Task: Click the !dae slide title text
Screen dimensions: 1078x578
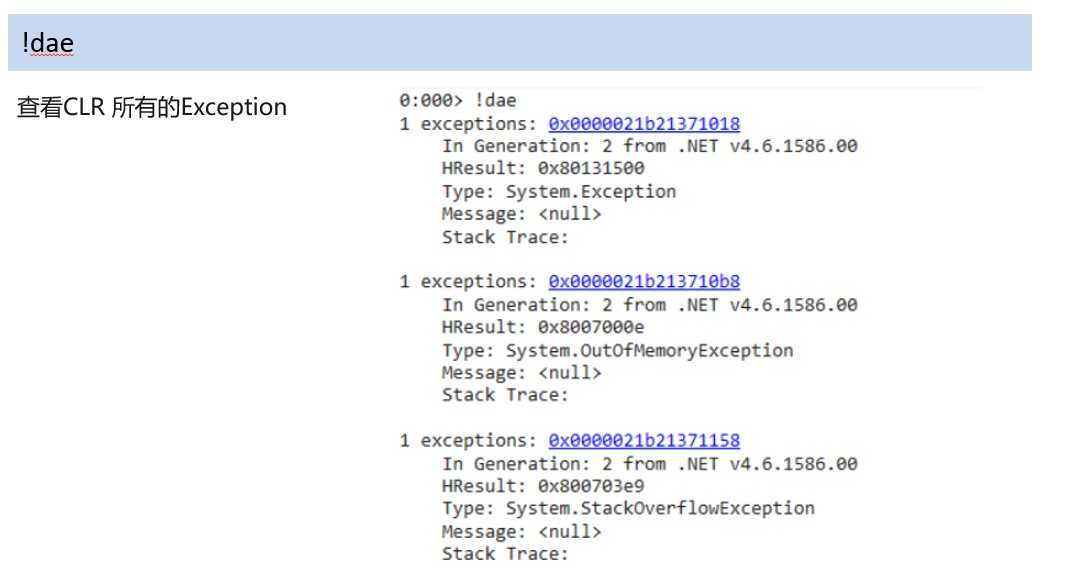Action: tap(47, 43)
